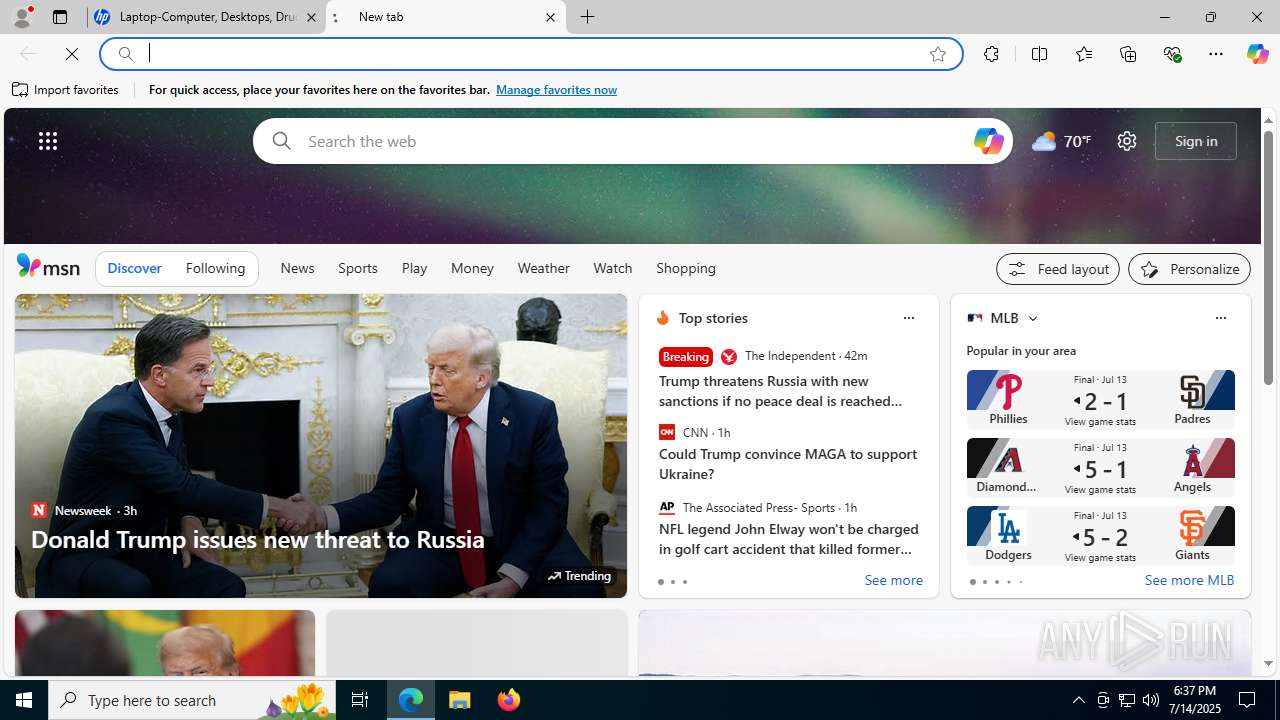The height and width of the screenshot is (720, 1280).
Task: Select second MLB card page dot
Action: point(984,582)
